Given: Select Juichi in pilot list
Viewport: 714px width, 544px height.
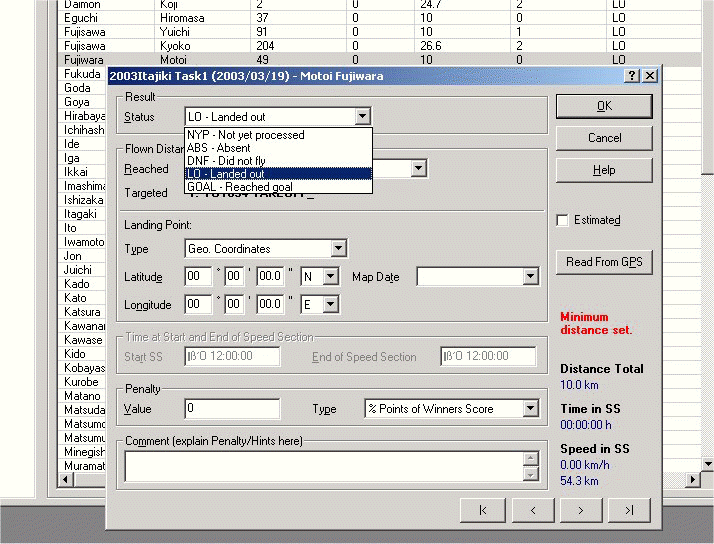Looking at the screenshot, I should coord(78,270).
